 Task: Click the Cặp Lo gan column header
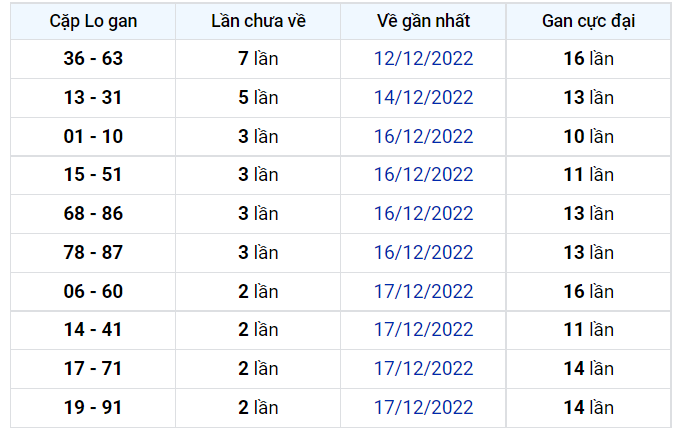tap(93, 21)
